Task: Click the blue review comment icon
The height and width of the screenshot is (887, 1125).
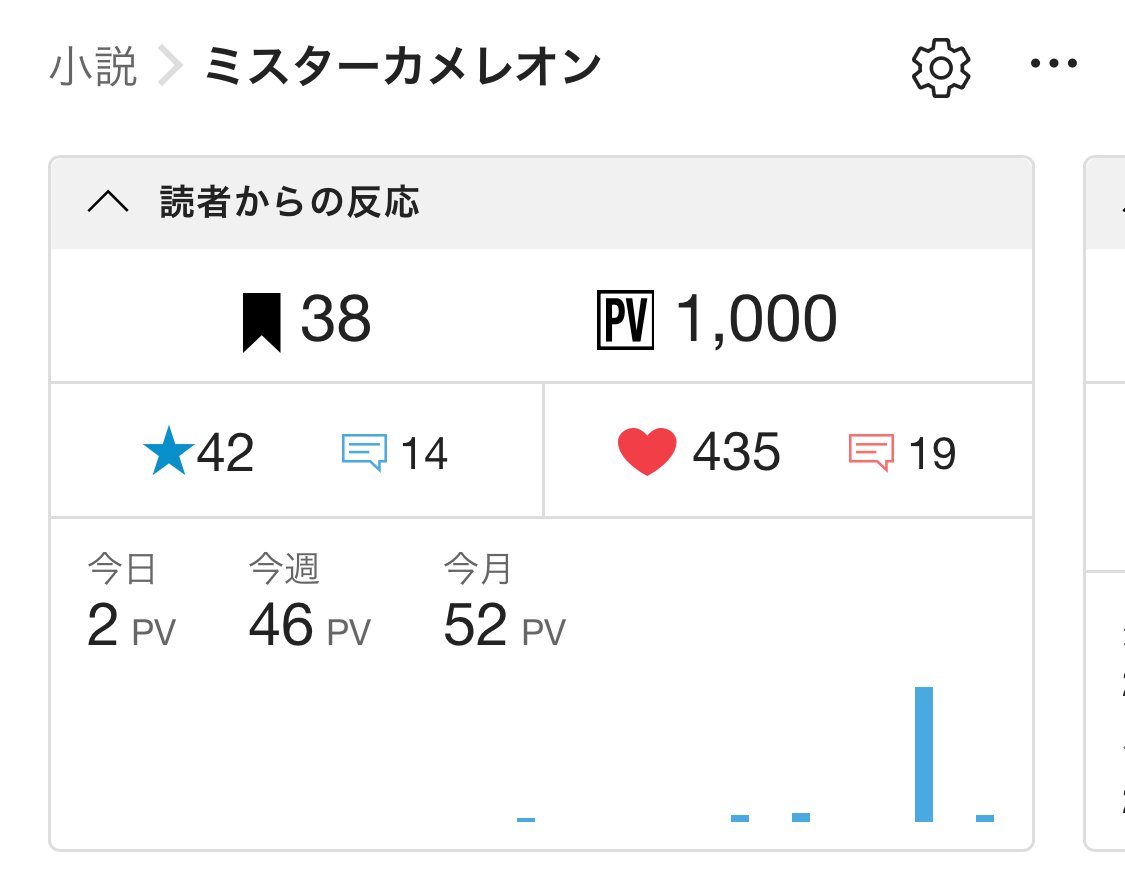Action: click(364, 453)
